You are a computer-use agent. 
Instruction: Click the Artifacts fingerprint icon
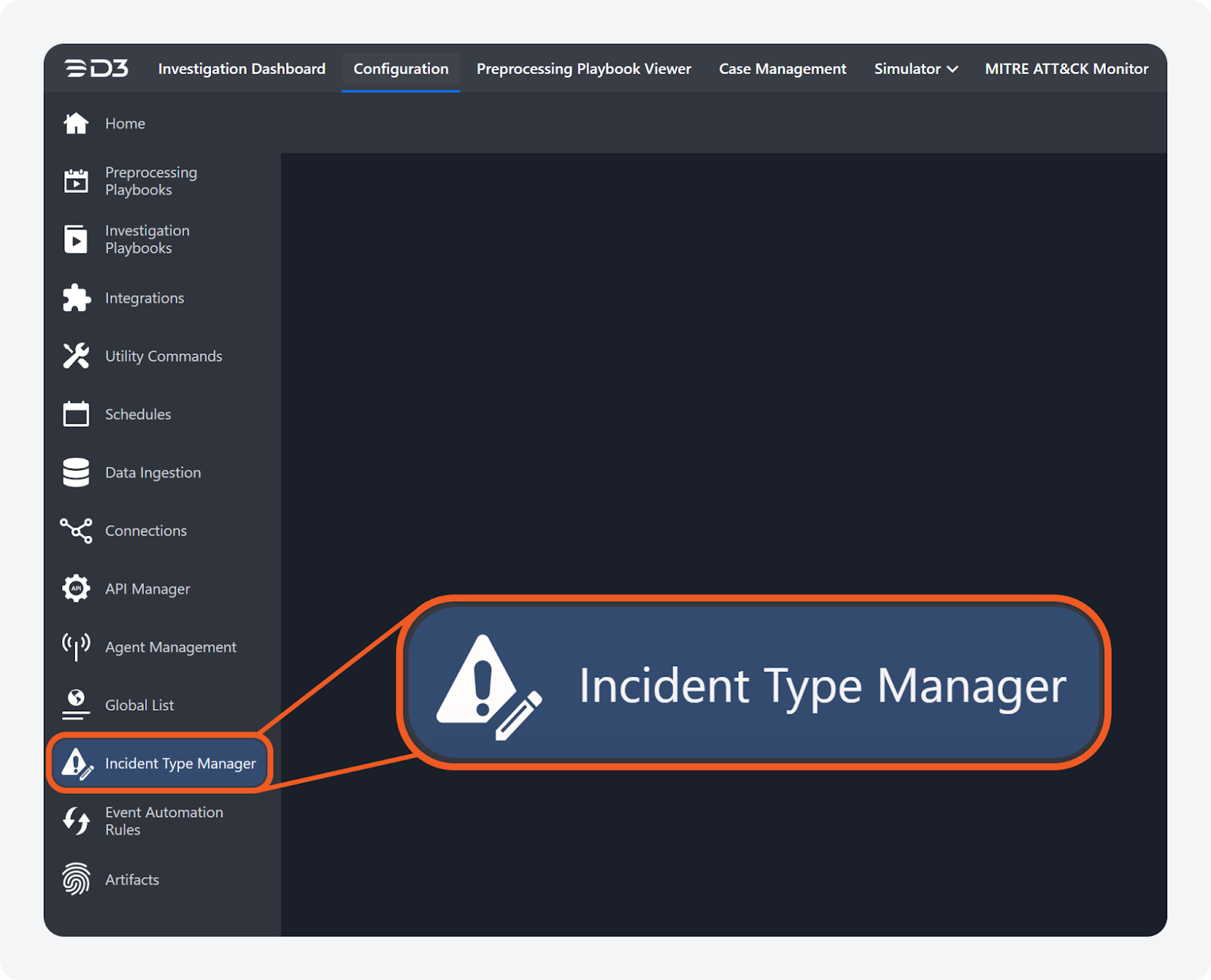(x=76, y=879)
